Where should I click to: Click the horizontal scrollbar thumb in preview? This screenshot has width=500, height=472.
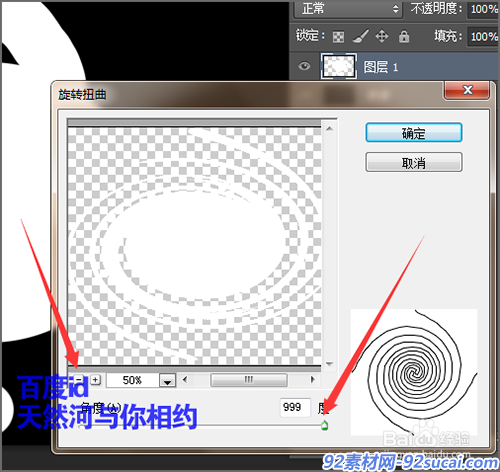(x=249, y=380)
